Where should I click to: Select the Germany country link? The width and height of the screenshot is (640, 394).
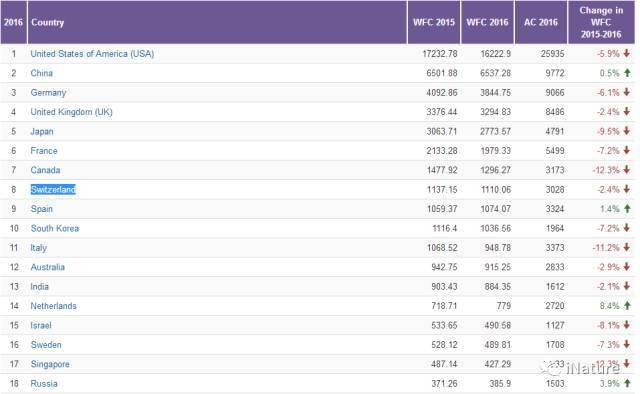48,93
